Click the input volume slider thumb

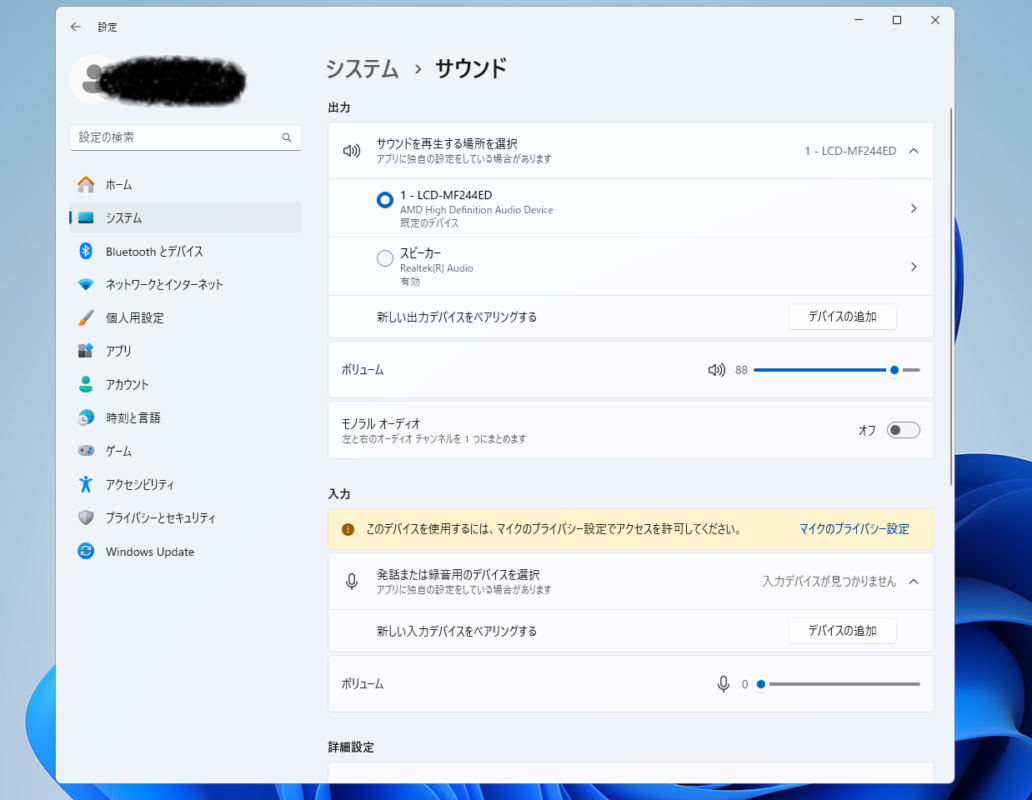pyautogui.click(x=761, y=684)
